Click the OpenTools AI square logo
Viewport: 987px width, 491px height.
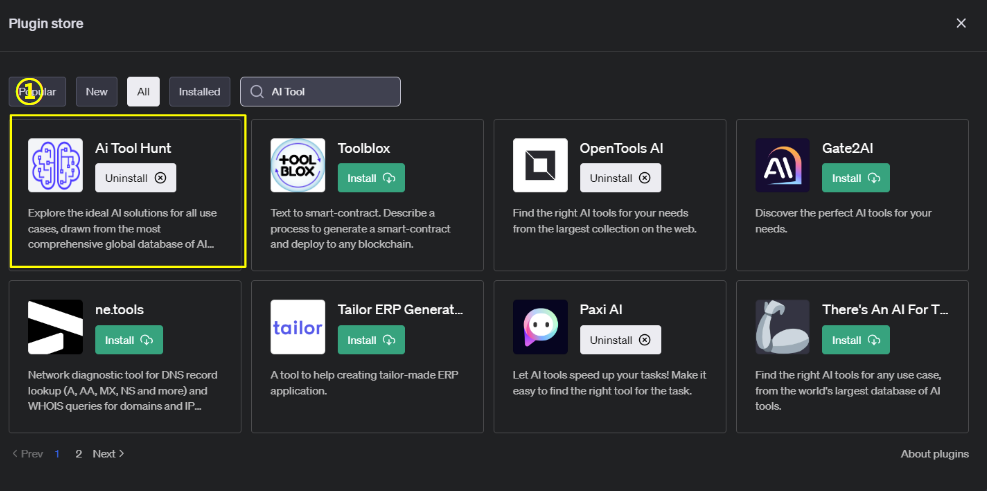point(540,165)
